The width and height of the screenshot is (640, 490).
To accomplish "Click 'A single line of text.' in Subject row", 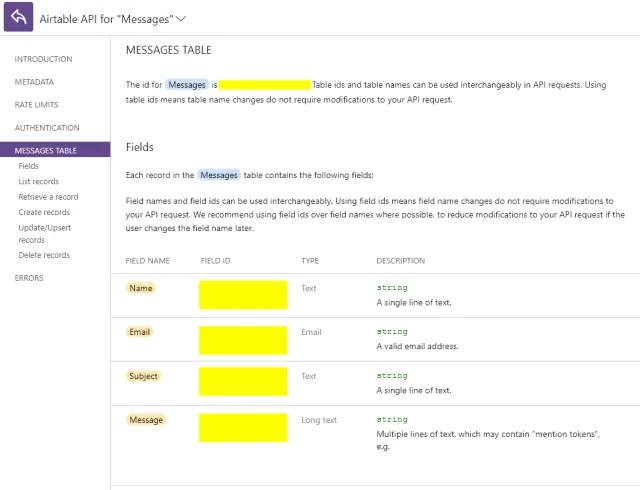I will [414, 390].
